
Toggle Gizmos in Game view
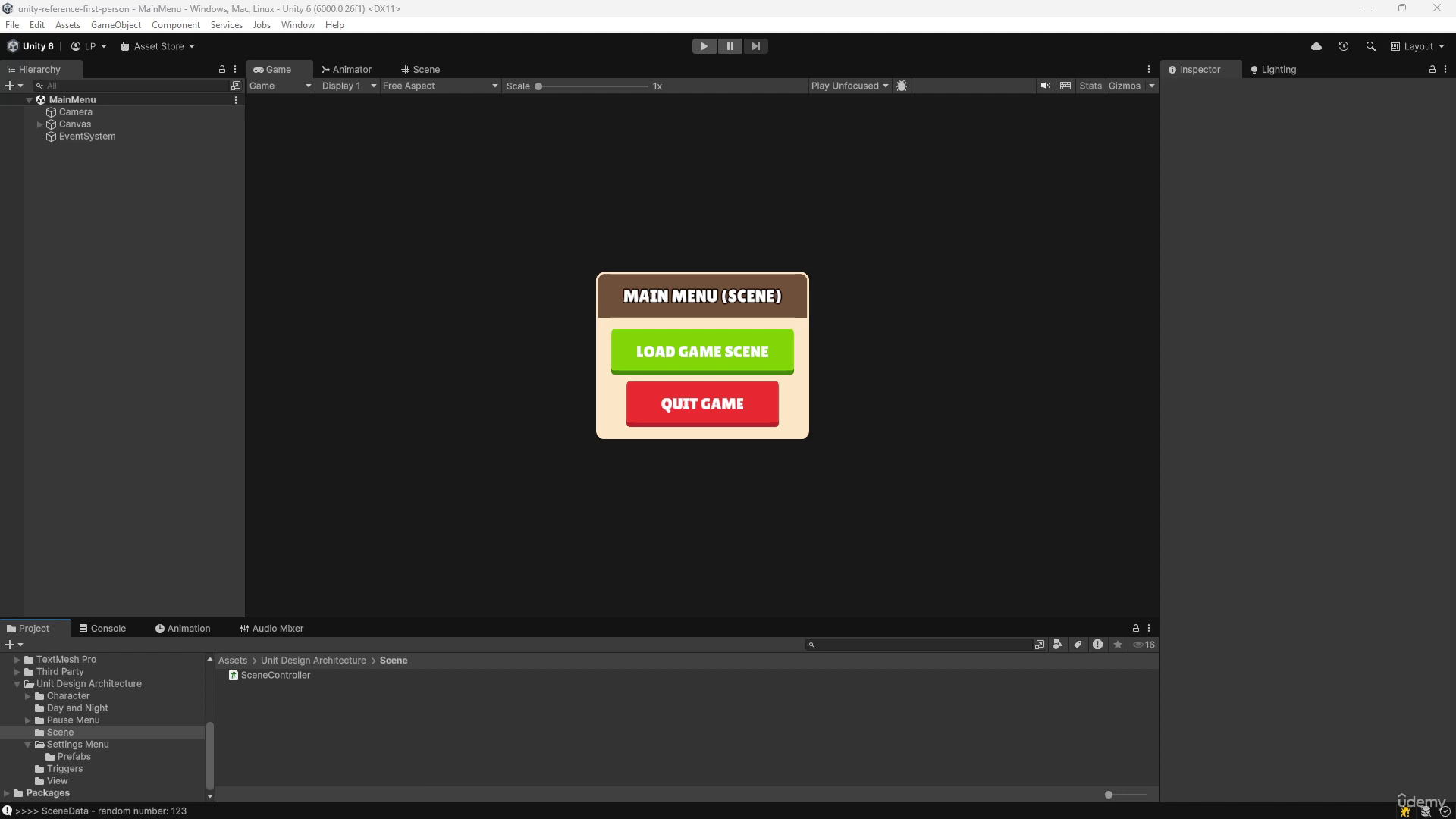click(1124, 86)
